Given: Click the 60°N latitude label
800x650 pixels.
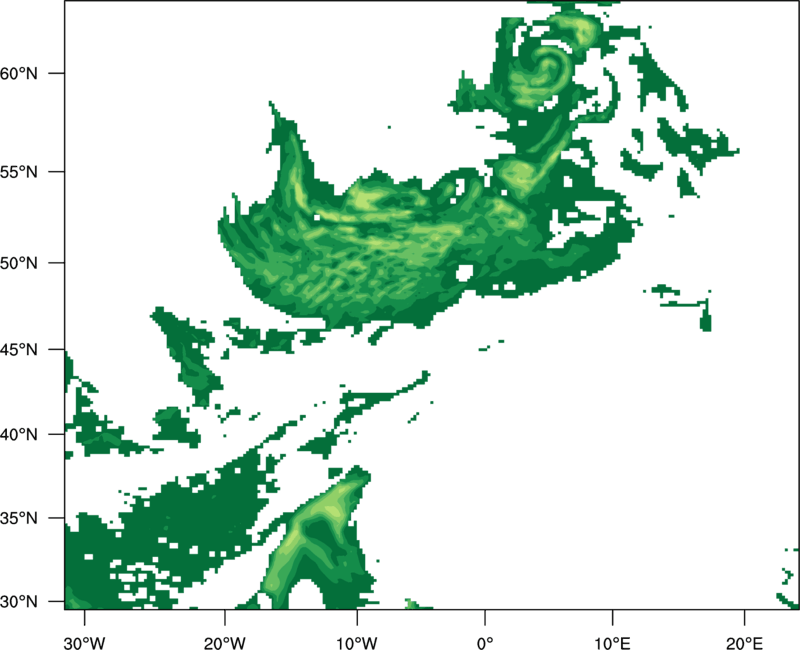Looking at the screenshot, I should (x=19, y=73).
